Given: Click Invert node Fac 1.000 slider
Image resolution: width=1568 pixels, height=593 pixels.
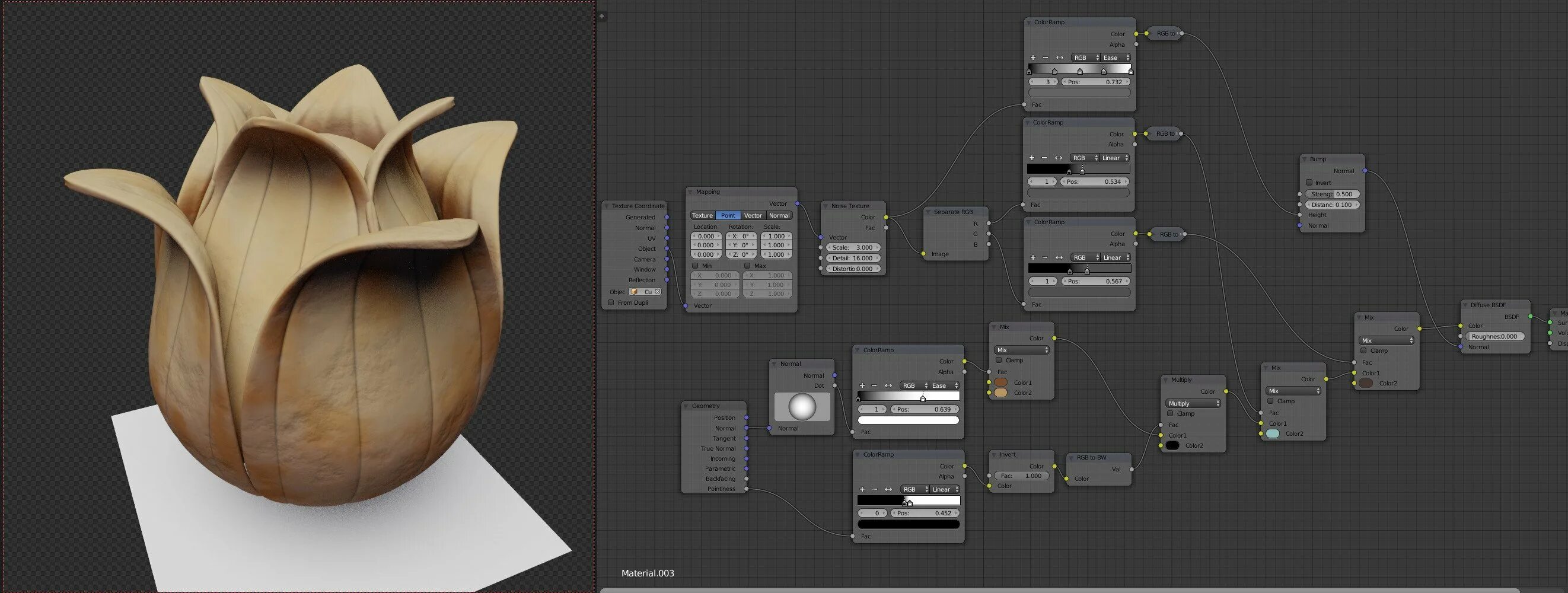Looking at the screenshot, I should (1021, 476).
